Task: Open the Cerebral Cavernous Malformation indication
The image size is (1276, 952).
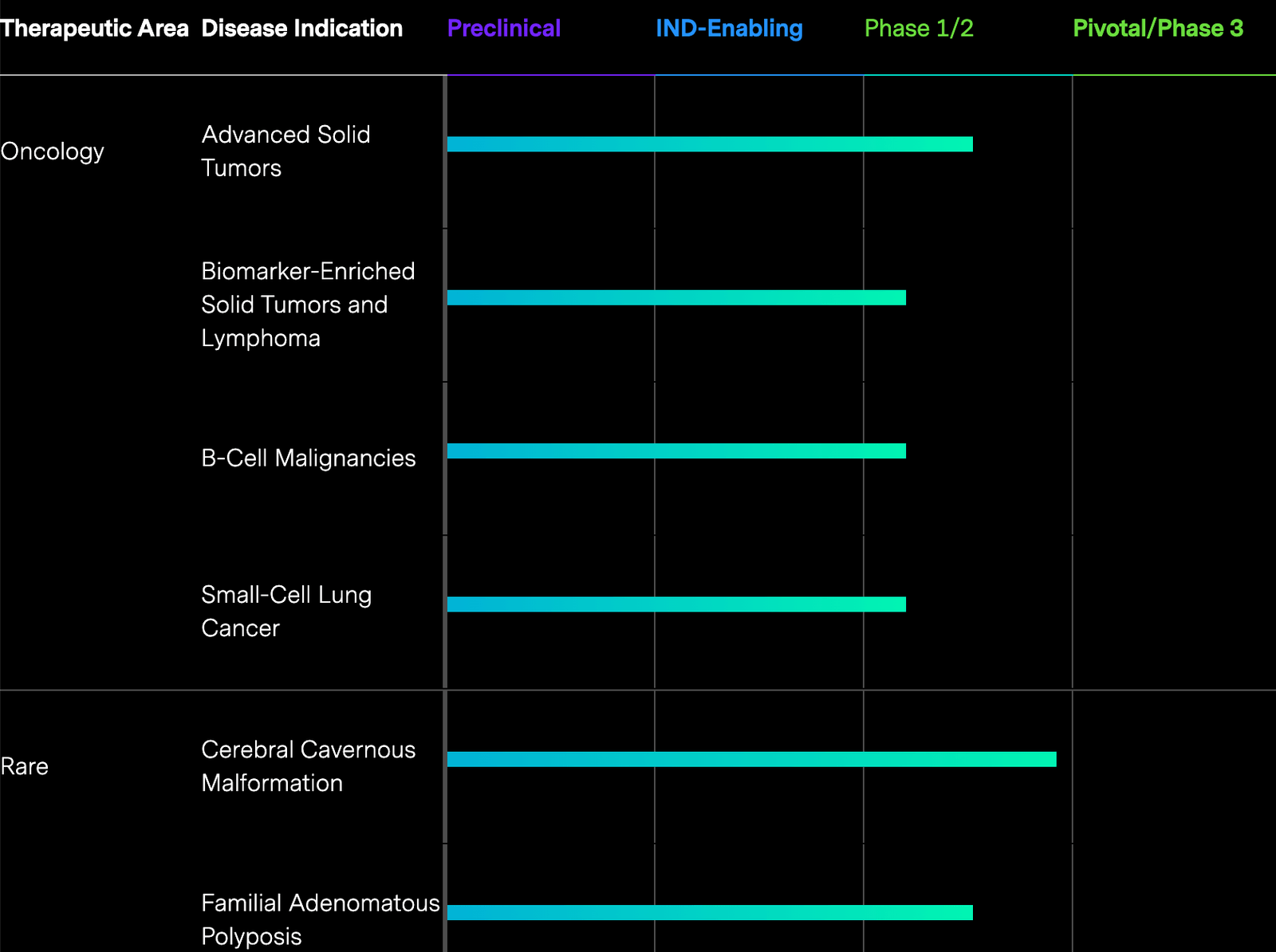Action: coord(309,766)
